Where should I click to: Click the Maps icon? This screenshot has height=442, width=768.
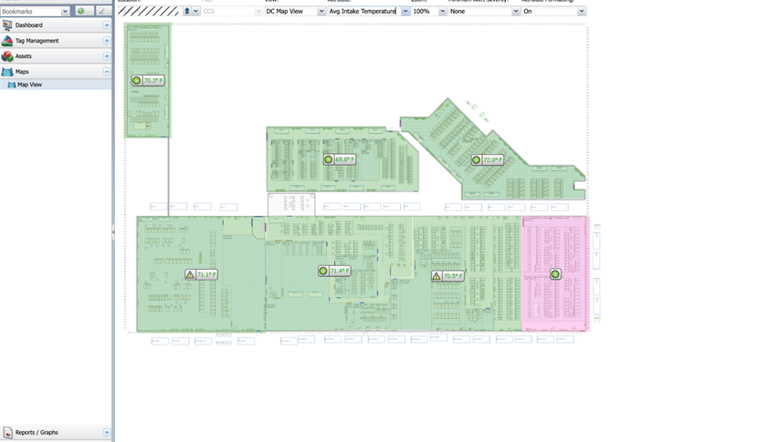7,72
